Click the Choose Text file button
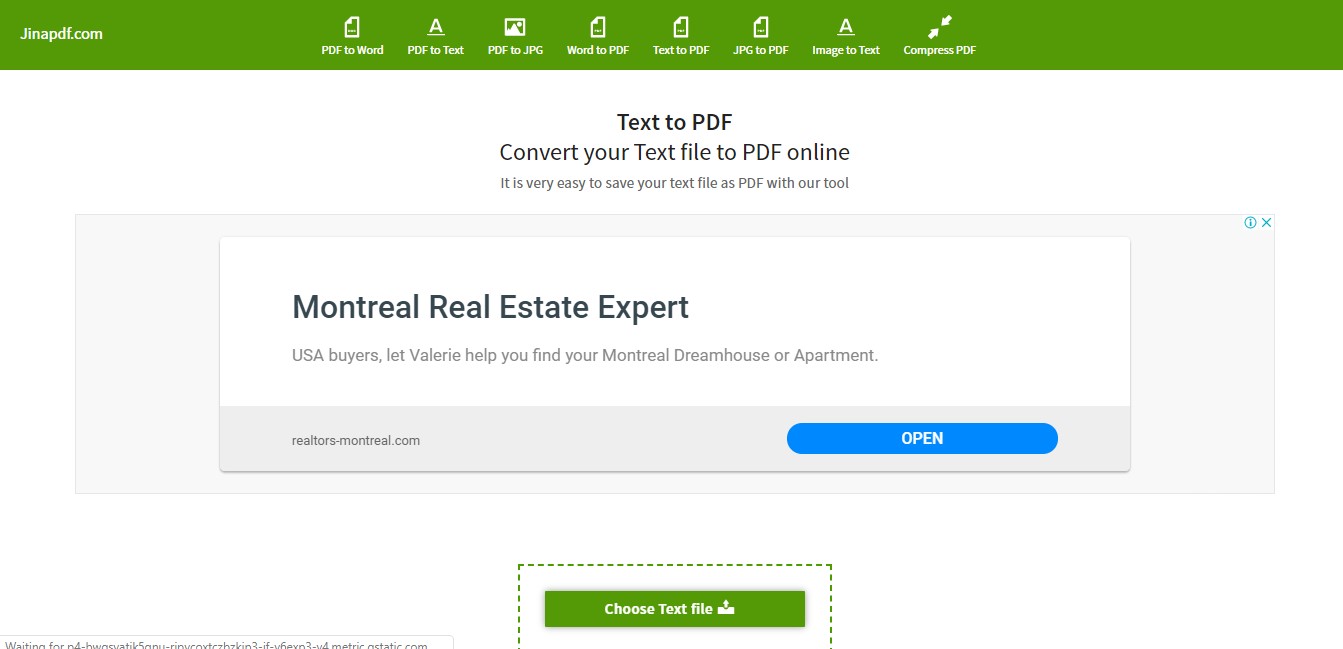Image resolution: width=1343 pixels, height=649 pixels. click(675, 609)
